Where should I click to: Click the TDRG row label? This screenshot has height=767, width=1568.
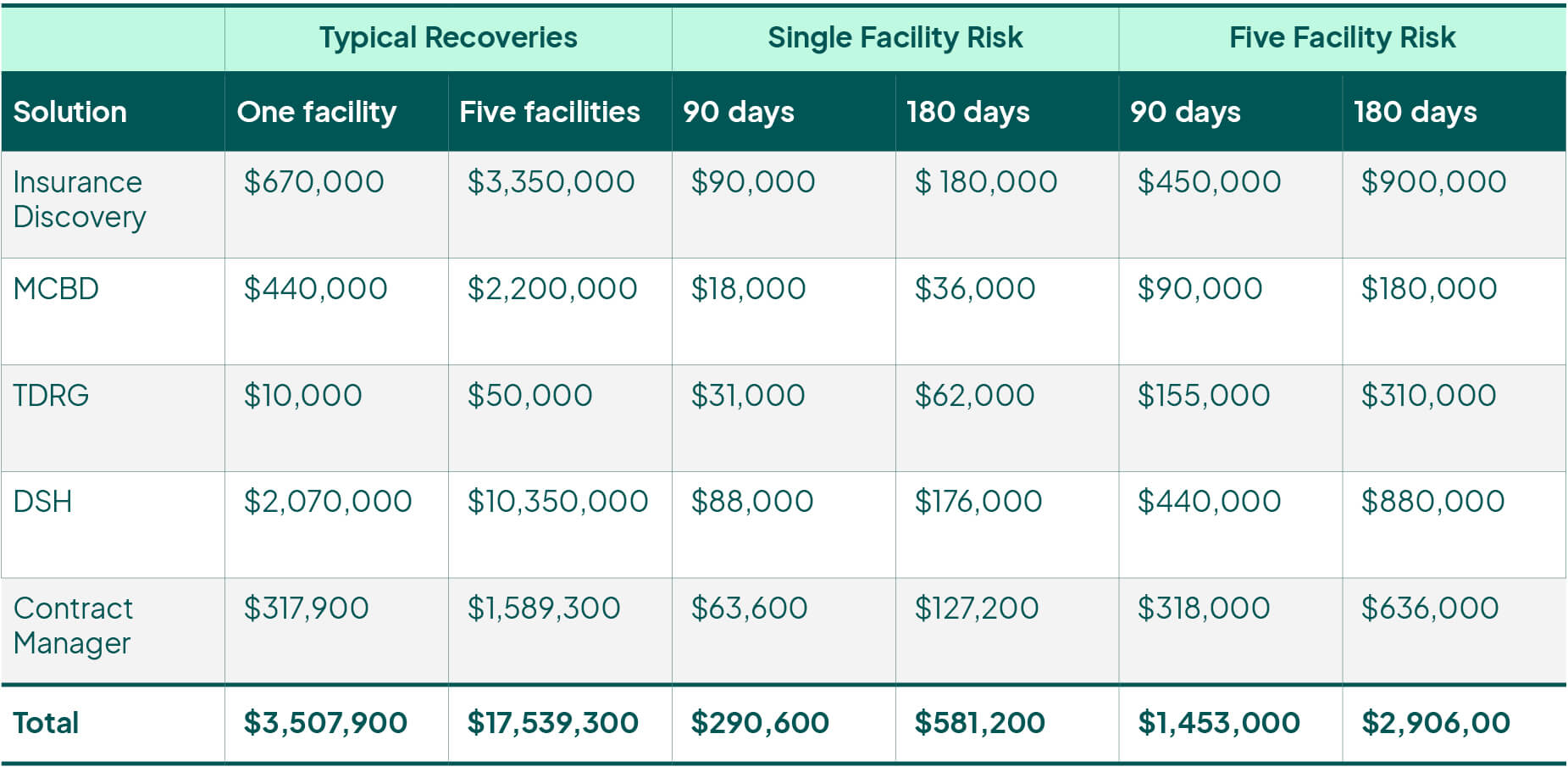click(51, 396)
